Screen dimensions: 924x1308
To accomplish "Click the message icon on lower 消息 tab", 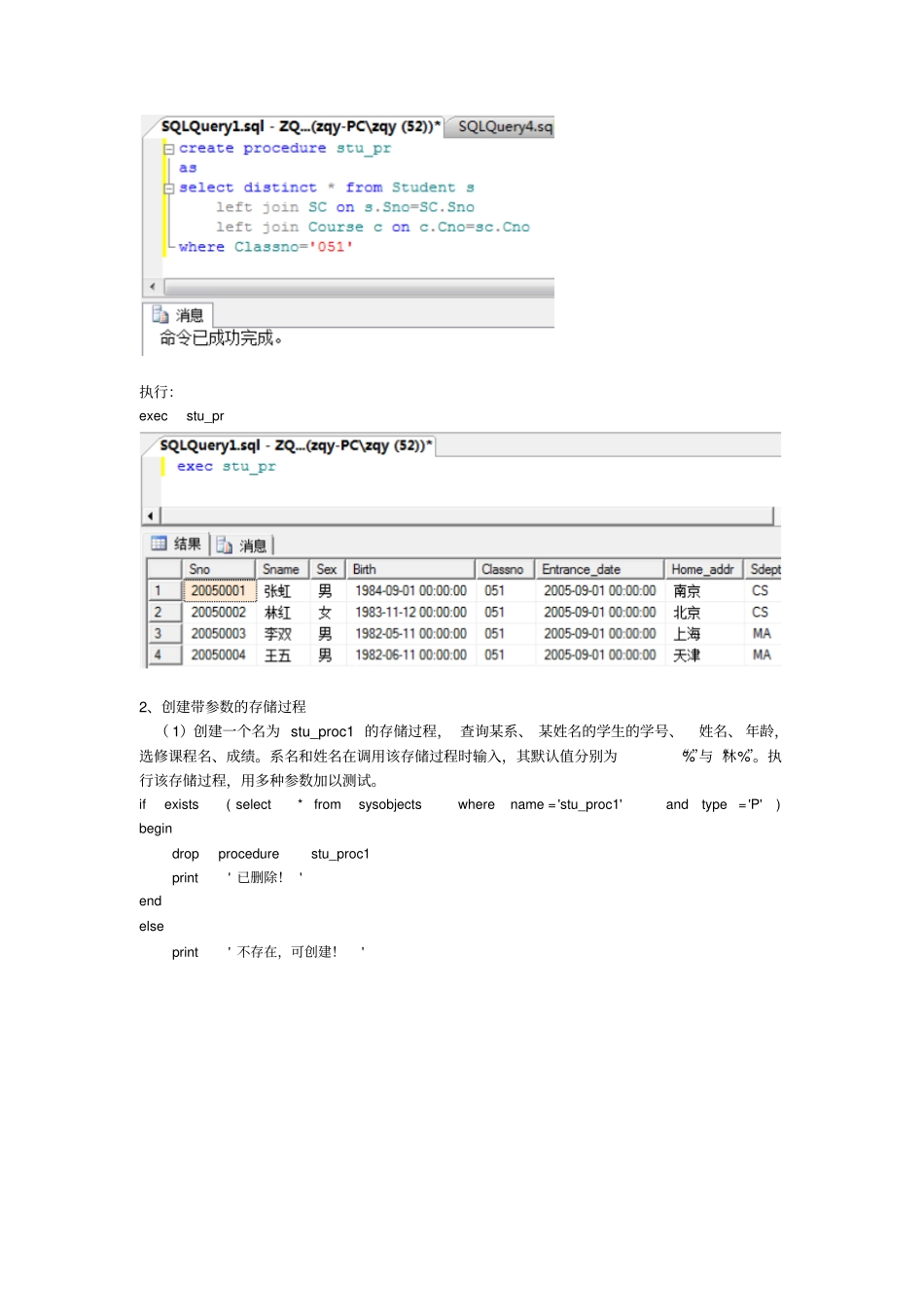I will [224, 545].
